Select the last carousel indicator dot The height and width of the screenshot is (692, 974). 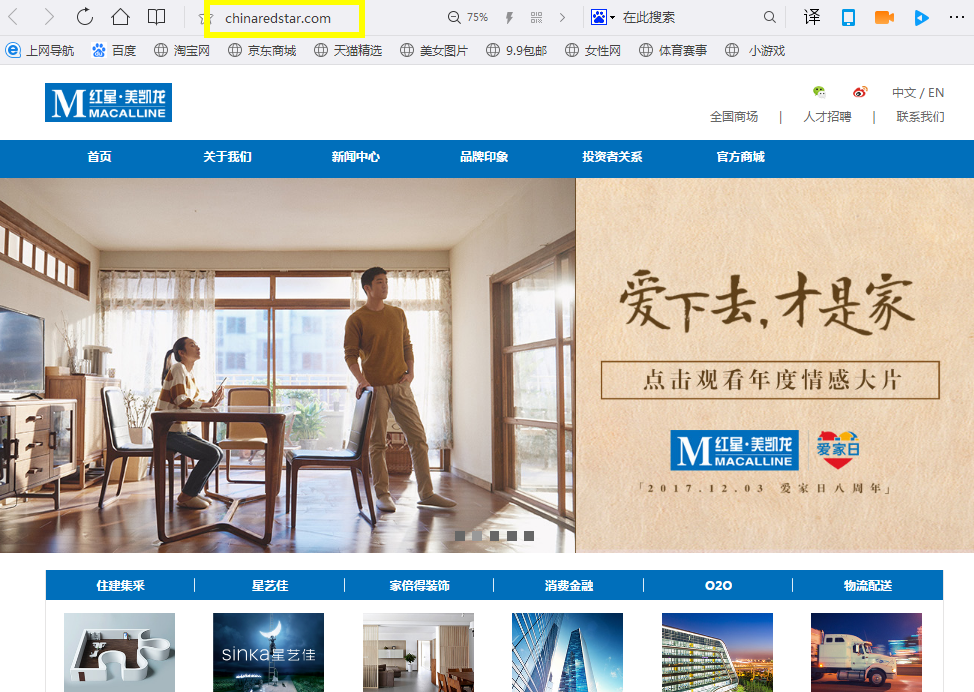point(529,536)
